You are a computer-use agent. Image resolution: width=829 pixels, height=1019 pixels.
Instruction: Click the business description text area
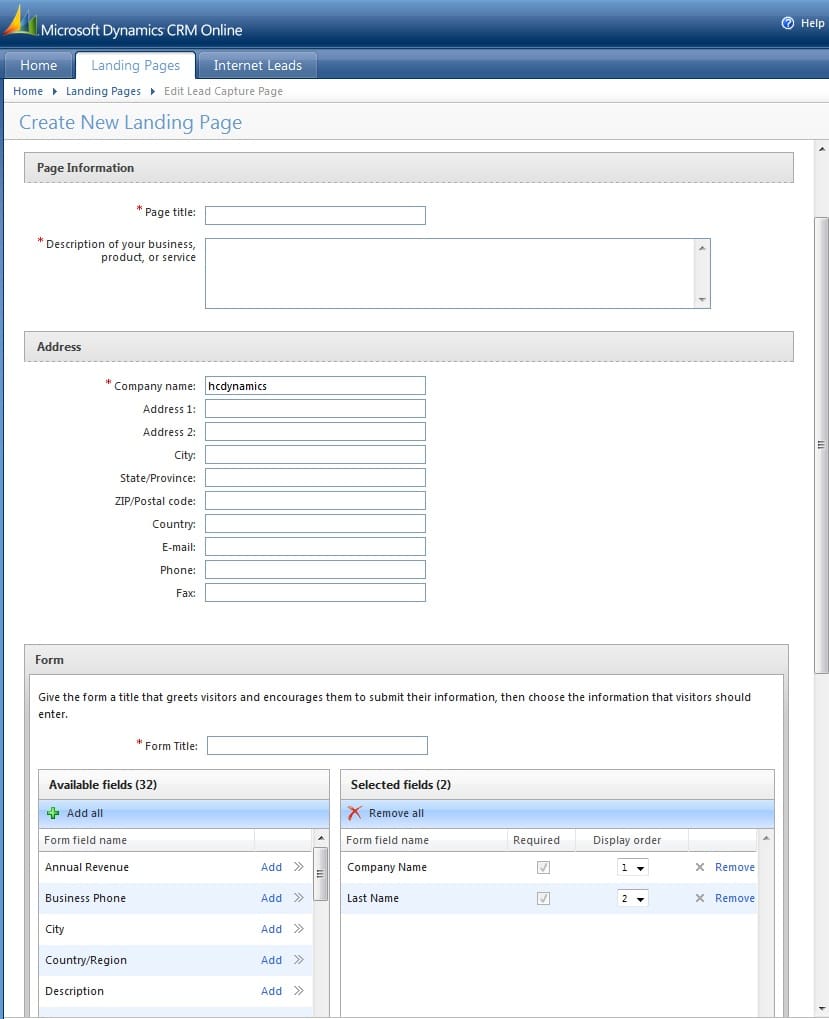tap(450, 273)
